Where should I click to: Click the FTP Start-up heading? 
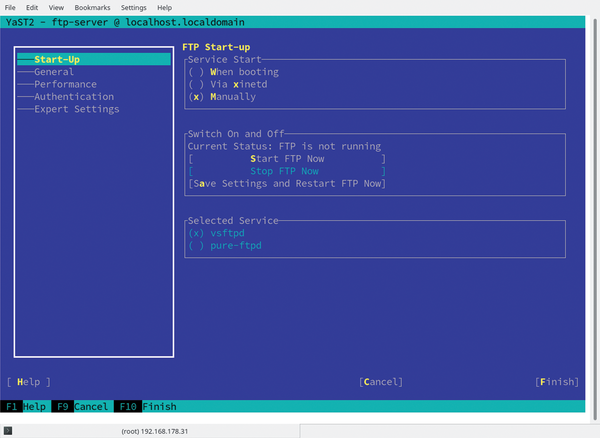click(x=216, y=47)
